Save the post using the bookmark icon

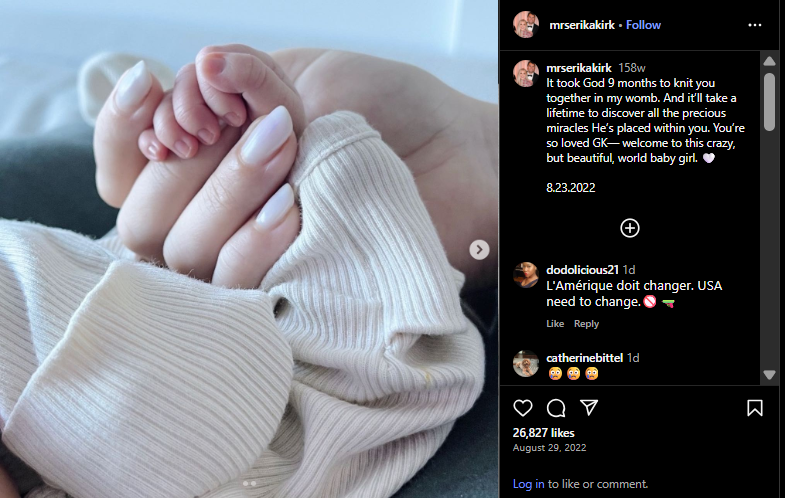tap(754, 408)
